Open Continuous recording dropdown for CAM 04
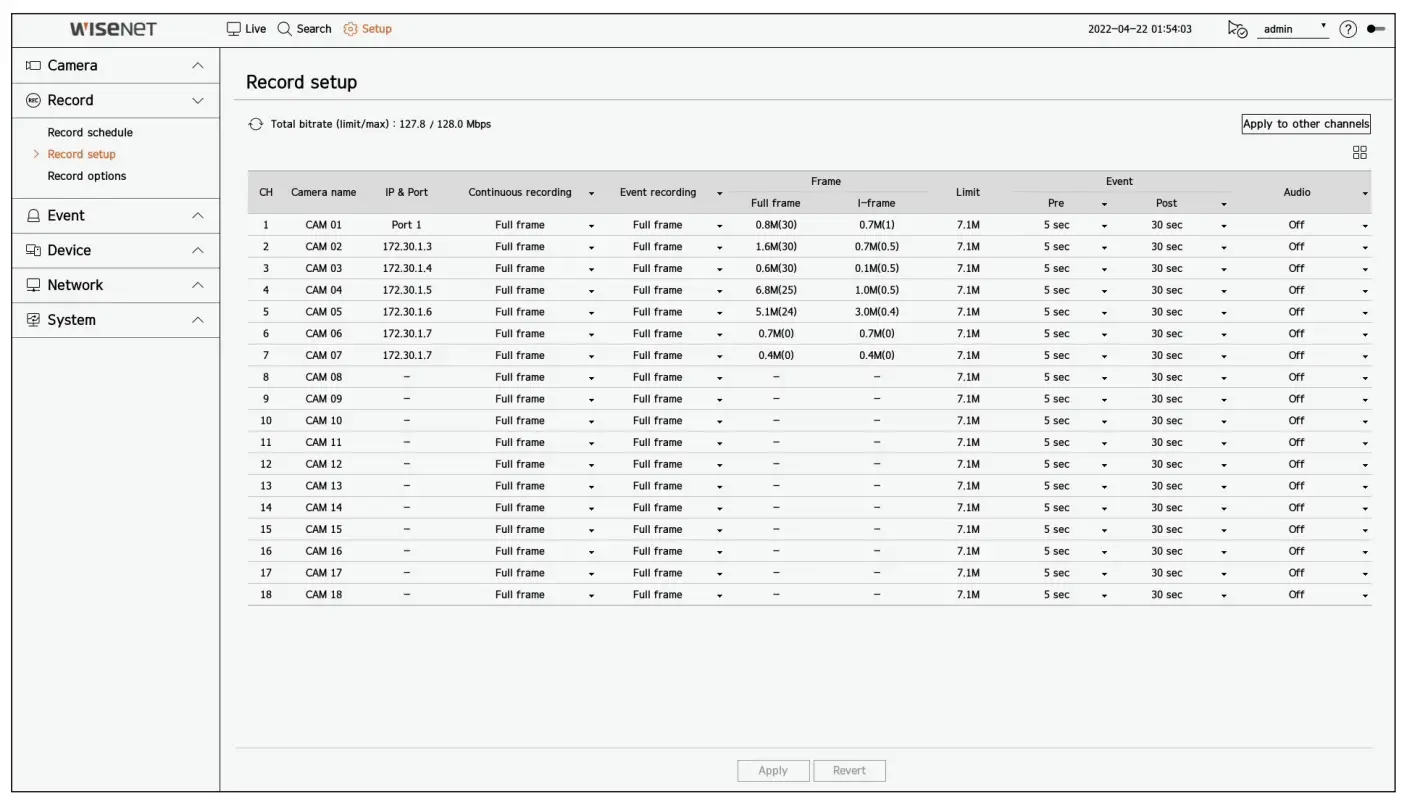The height and width of the screenshot is (800, 1408). click(x=591, y=291)
